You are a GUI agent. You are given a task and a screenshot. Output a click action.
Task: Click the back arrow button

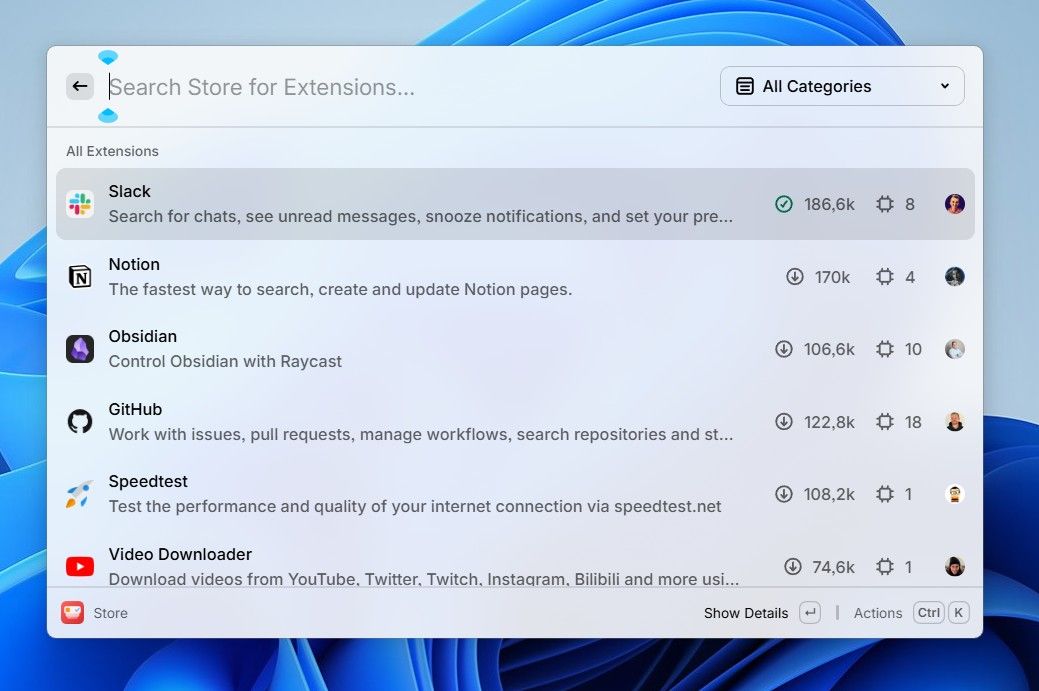[79, 86]
